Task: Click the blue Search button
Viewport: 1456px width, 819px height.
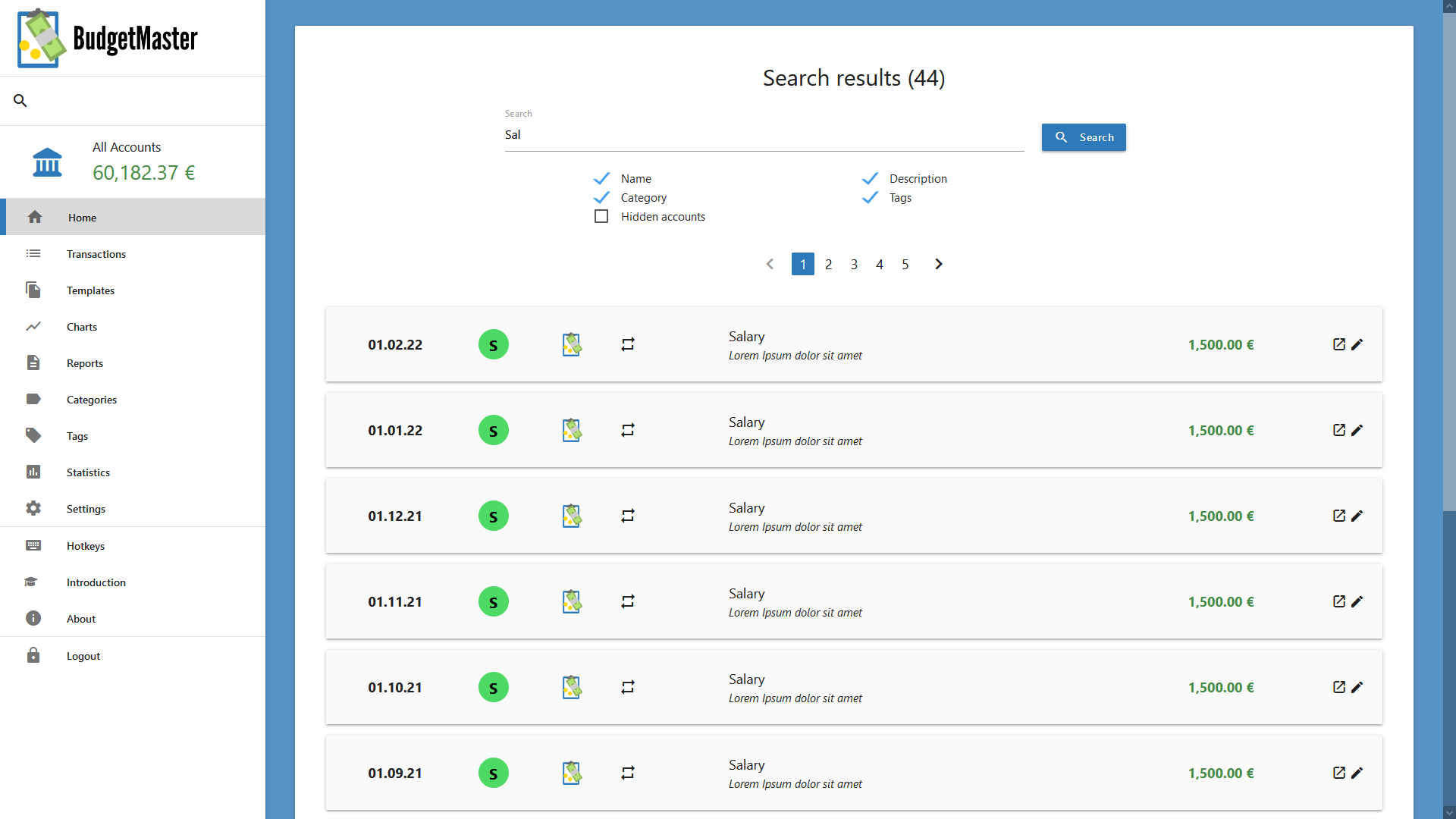Action: [x=1084, y=137]
